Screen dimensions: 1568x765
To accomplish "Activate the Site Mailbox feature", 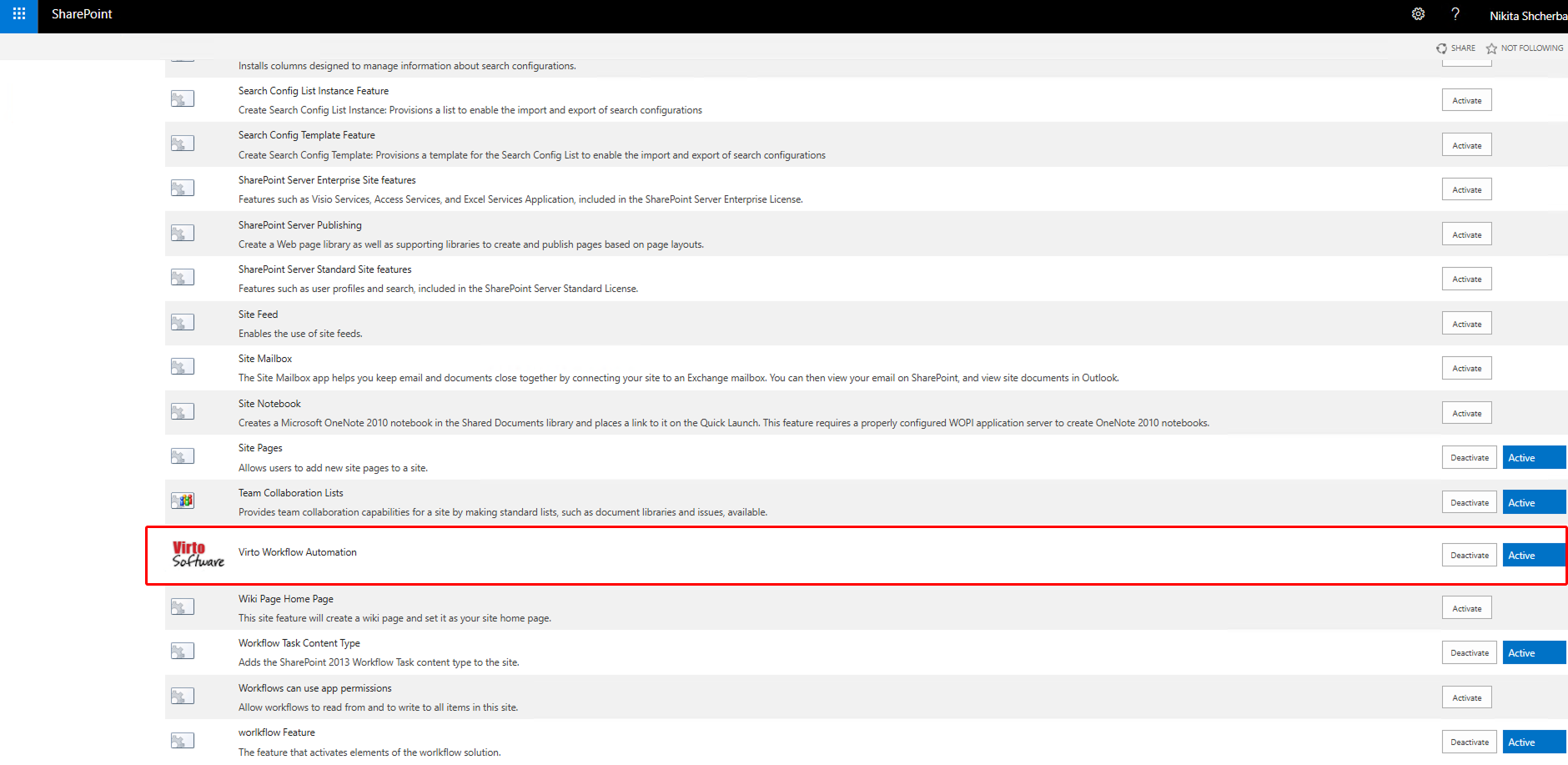I will click(x=1466, y=368).
